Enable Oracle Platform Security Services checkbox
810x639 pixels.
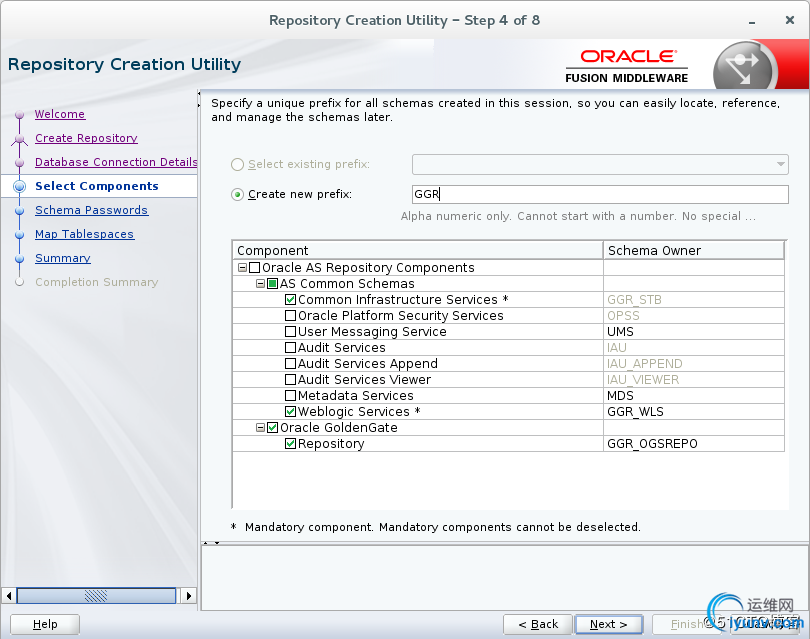point(291,316)
